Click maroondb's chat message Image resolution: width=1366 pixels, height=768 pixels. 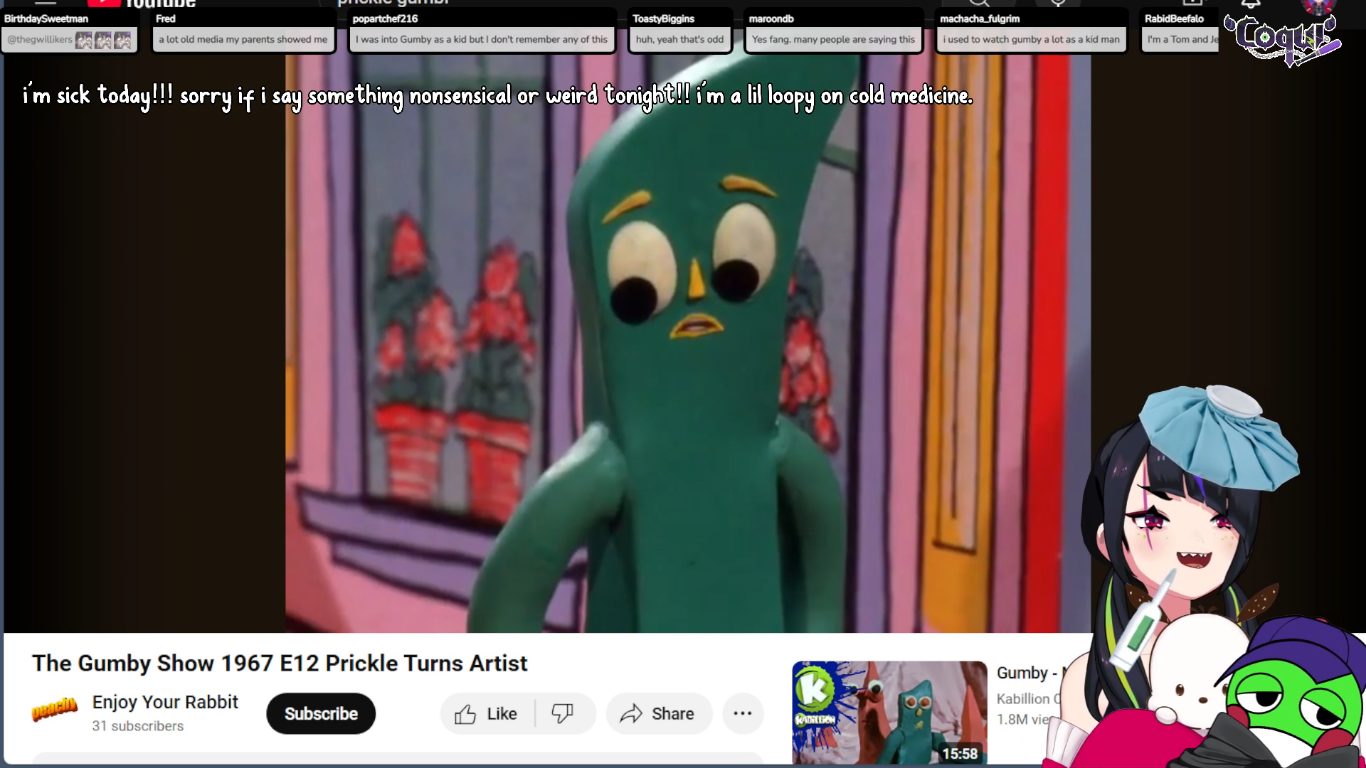(x=833, y=32)
